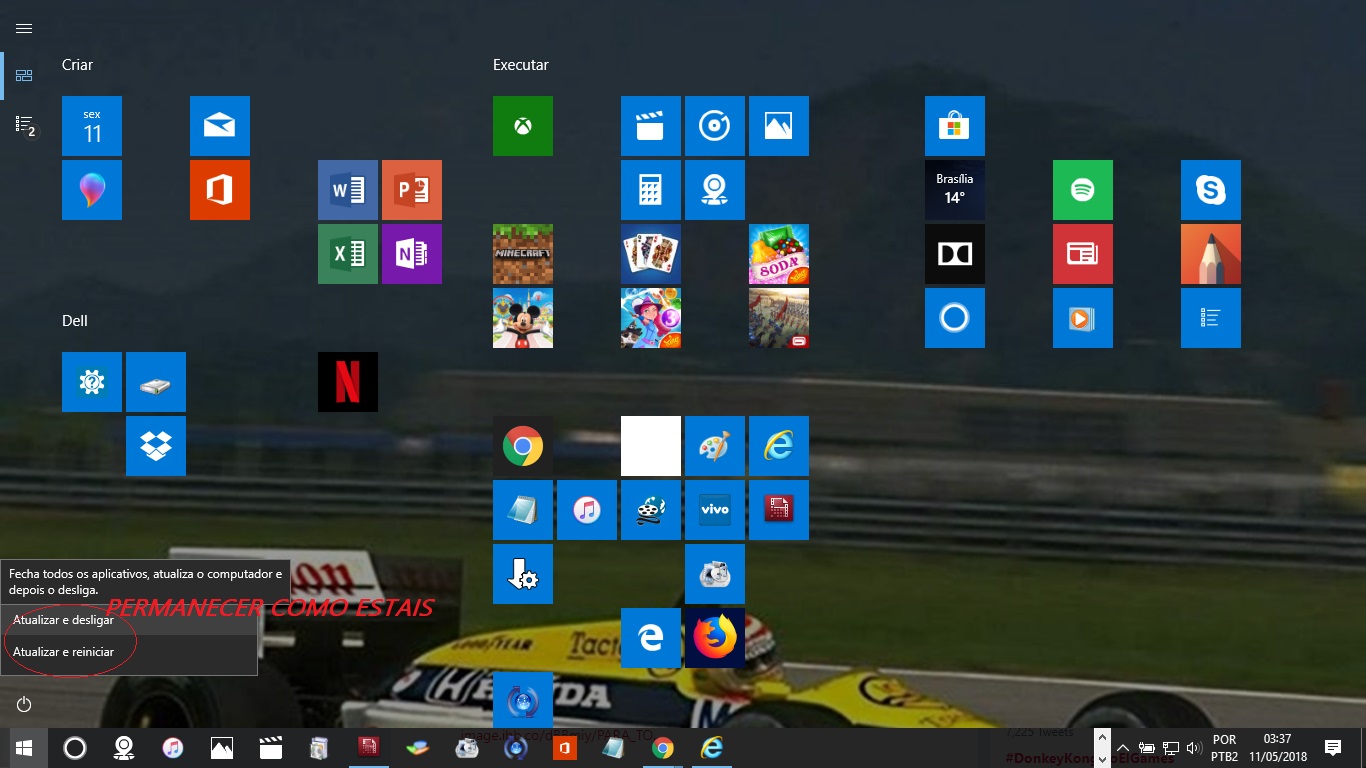
Task: Open the Netflix tile
Action: pyautogui.click(x=348, y=382)
